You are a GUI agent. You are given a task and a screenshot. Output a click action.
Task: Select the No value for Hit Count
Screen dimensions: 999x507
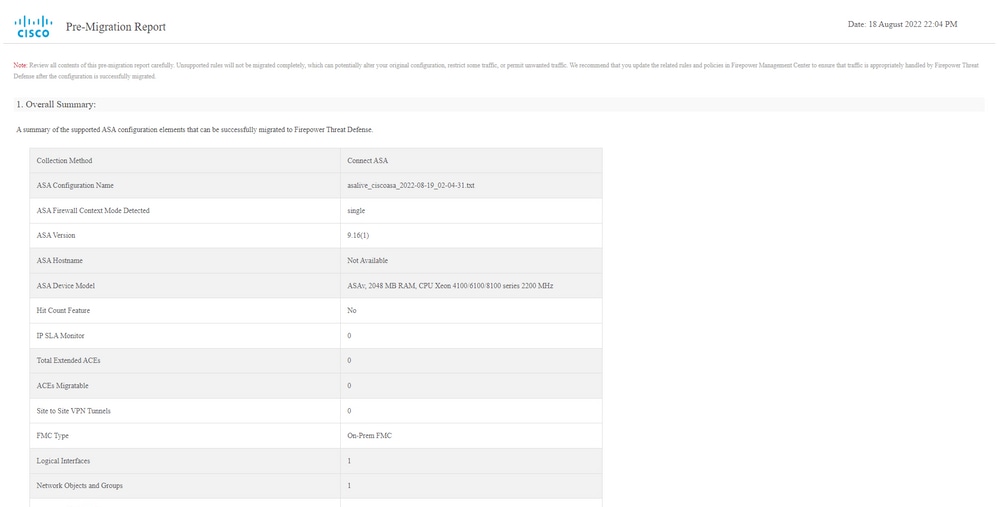tap(352, 310)
